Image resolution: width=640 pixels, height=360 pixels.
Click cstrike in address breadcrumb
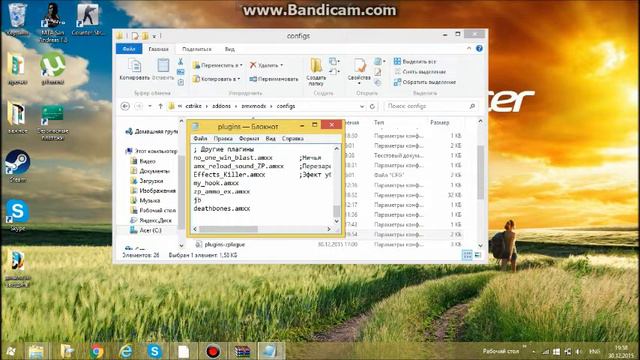point(193,106)
